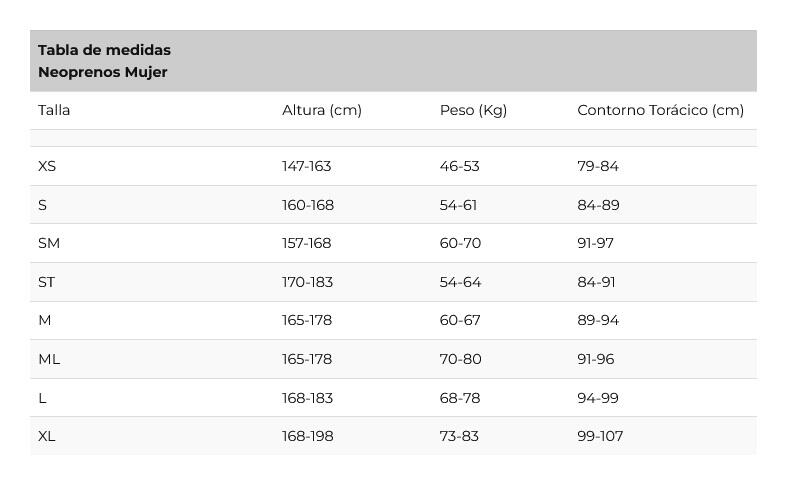This screenshot has height=487, width=787.
Task: Select the M size row label
Action: [x=45, y=320]
